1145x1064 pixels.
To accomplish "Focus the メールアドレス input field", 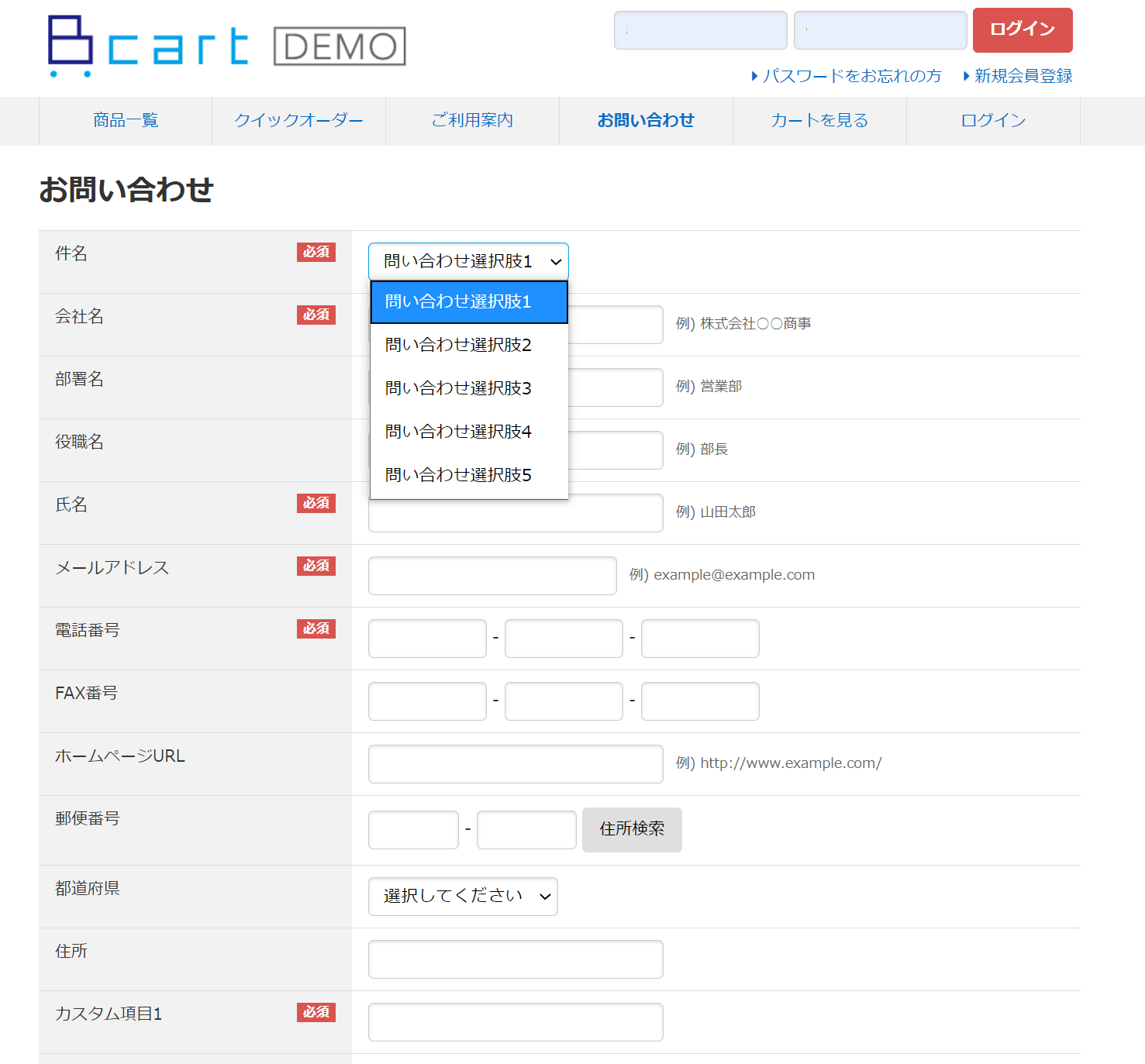I will tap(492, 576).
